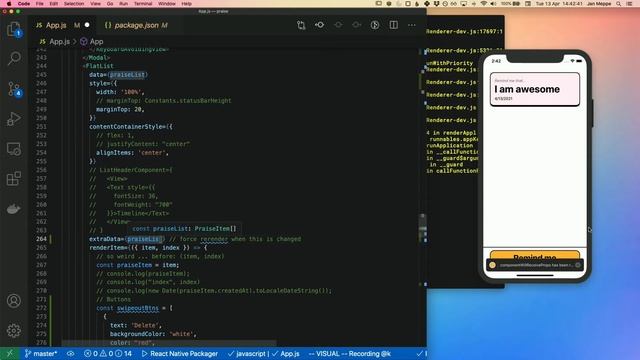Click React Native Packager in status bar
640x360 pixels.
click(x=180, y=353)
